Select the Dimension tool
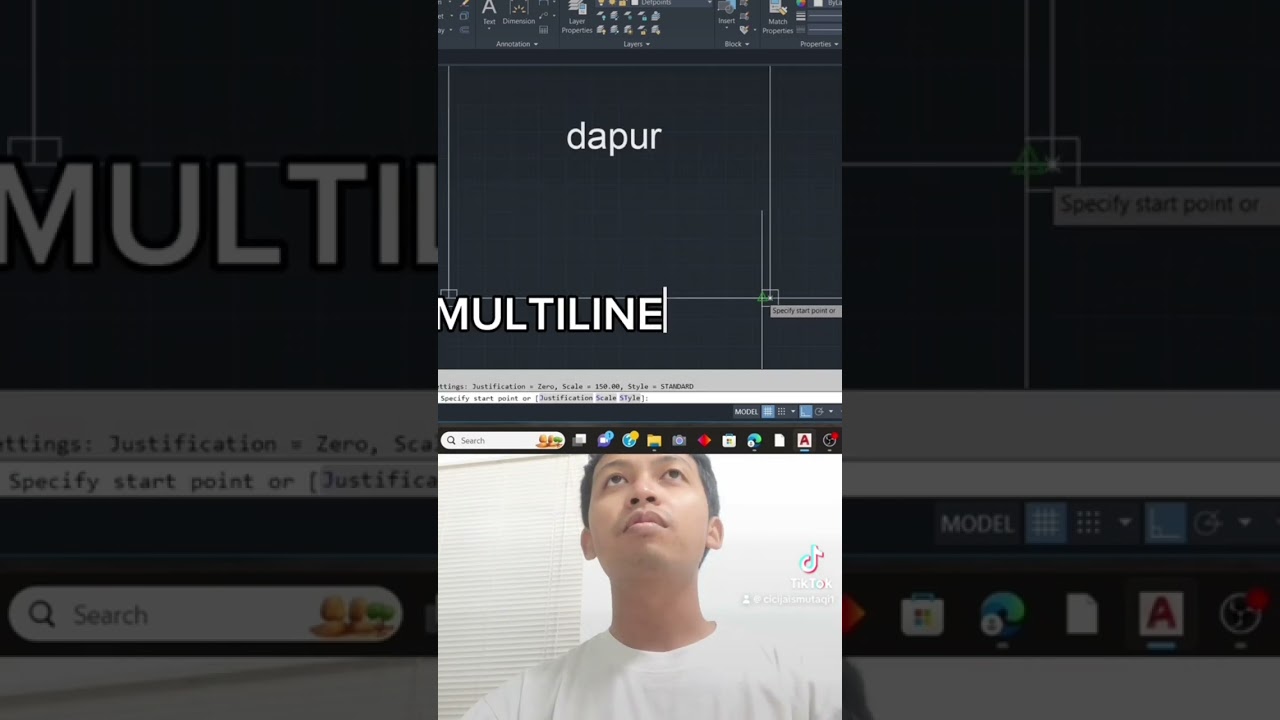Viewport: 1280px width, 720px height. pyautogui.click(x=519, y=13)
